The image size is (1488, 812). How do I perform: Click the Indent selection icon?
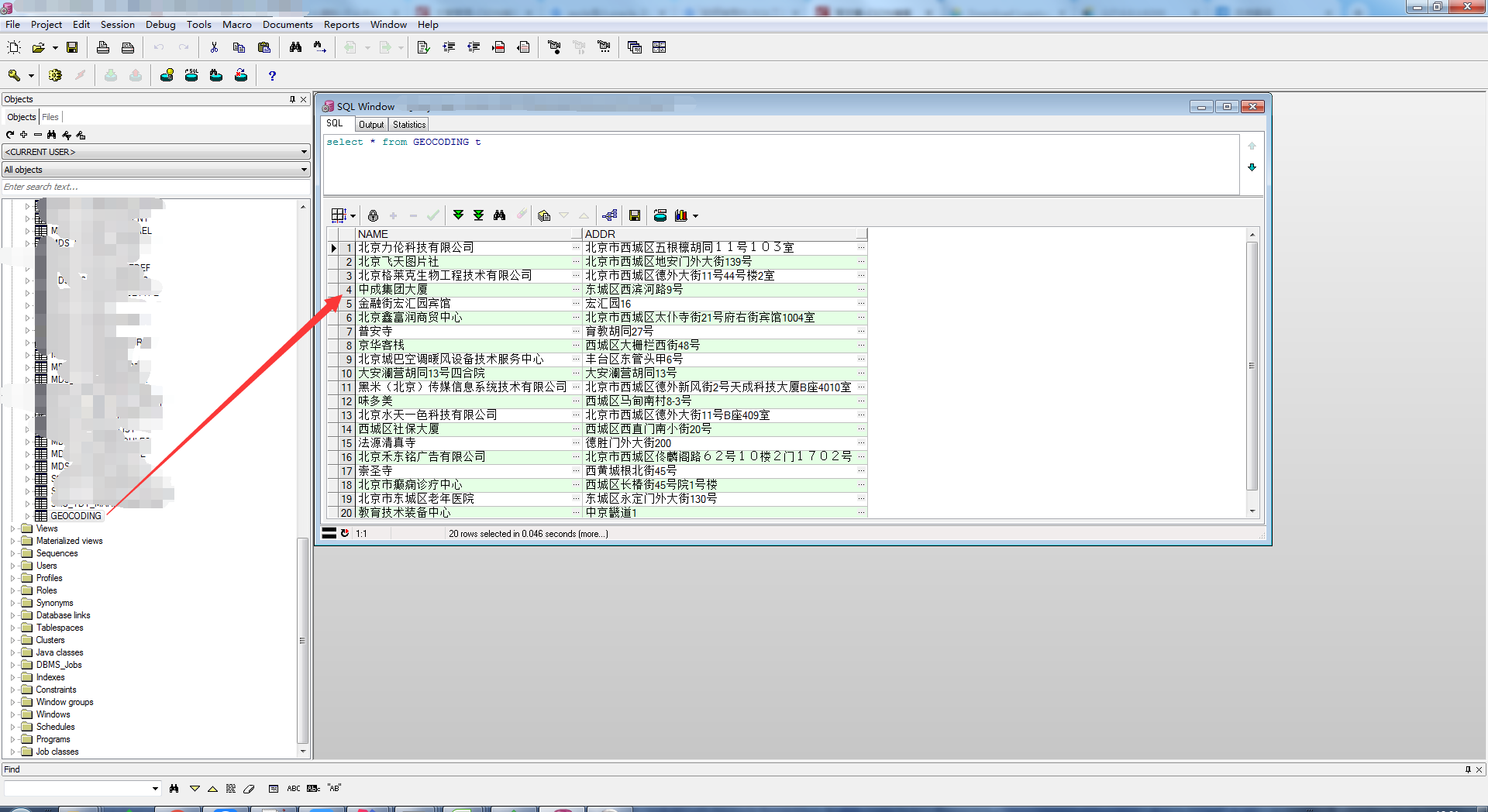[449, 47]
